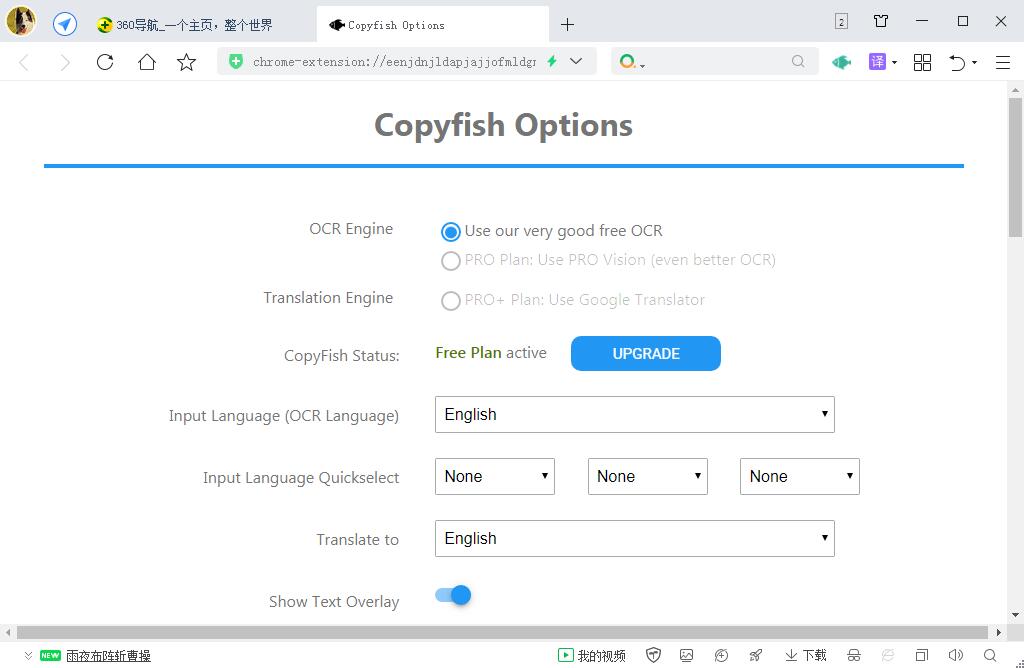Click horizontal scrollbar right arrow
Image resolution: width=1024 pixels, height=668 pixels.
999,632
